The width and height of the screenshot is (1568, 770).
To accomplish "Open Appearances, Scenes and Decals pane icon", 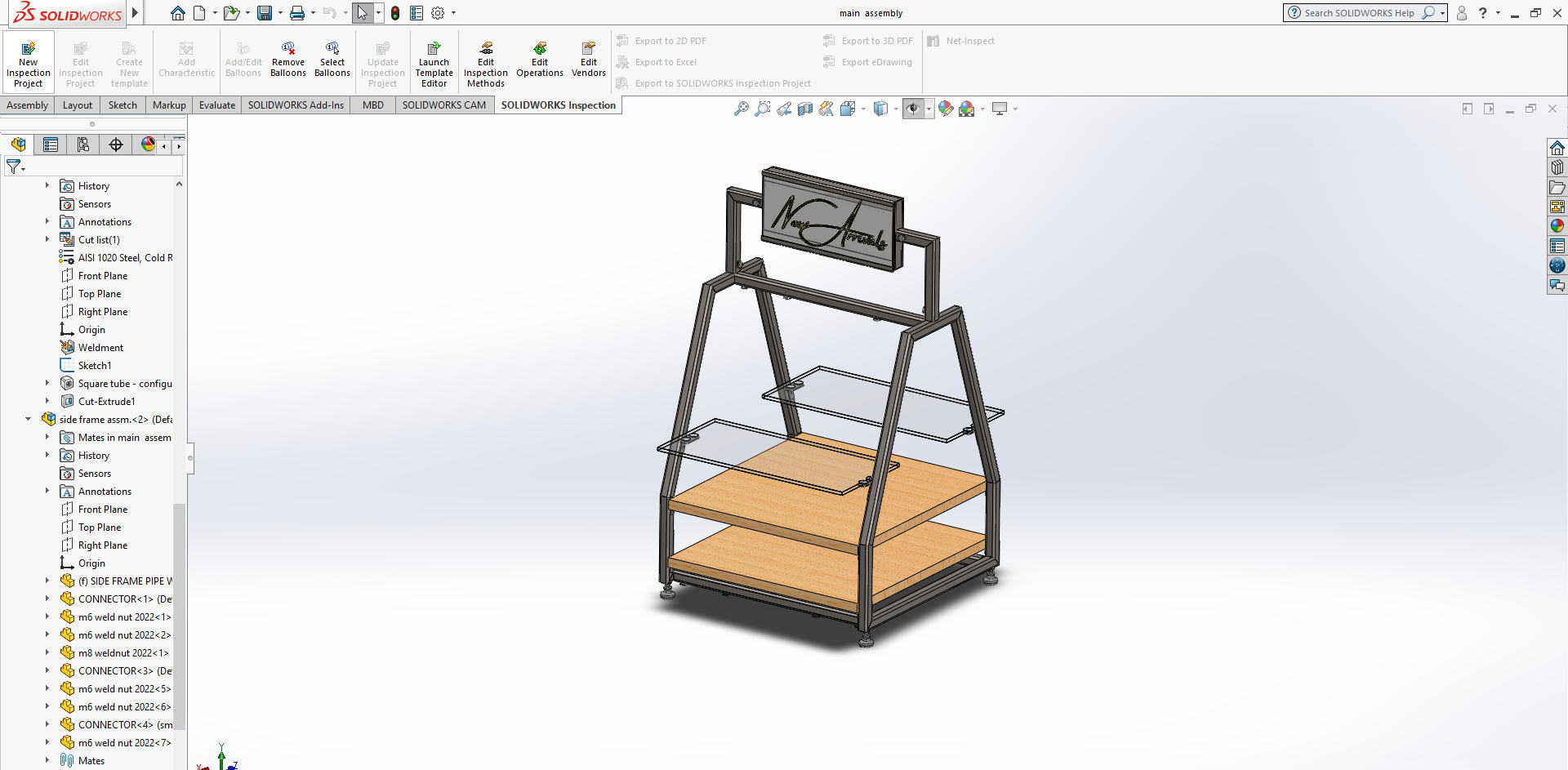I will pos(1557,226).
